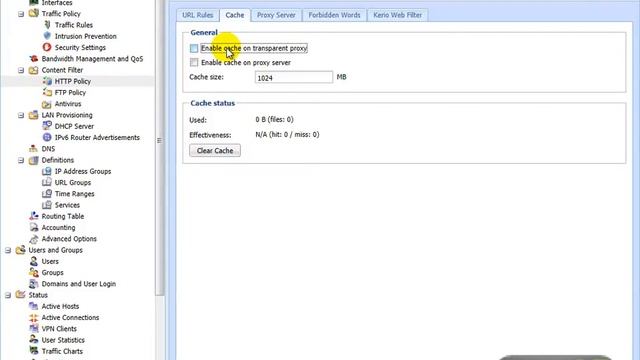The image size is (640, 360).
Task: Click the Security Settings red icon
Action: pos(47,47)
